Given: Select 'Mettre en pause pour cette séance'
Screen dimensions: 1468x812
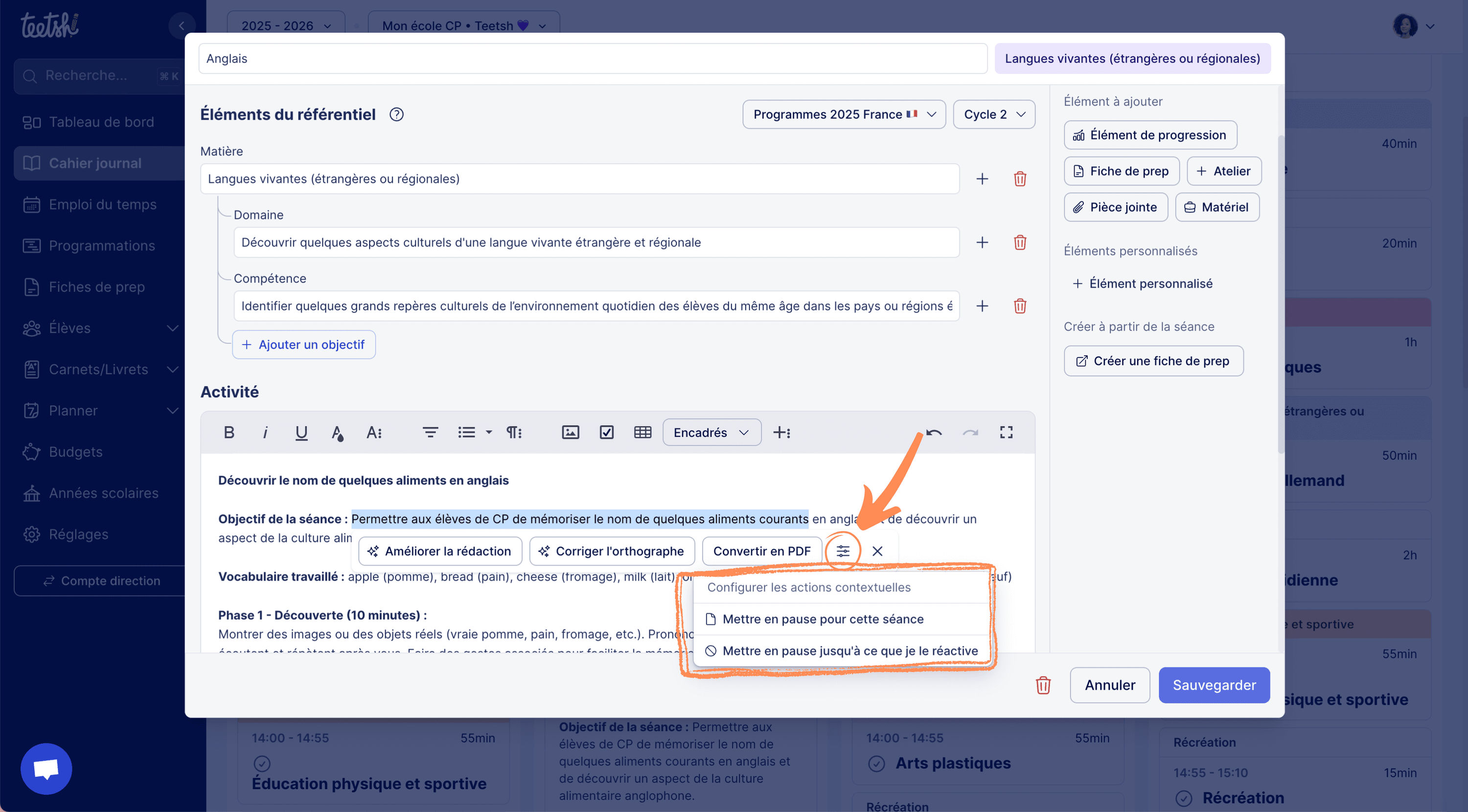Looking at the screenshot, I should coord(823,619).
